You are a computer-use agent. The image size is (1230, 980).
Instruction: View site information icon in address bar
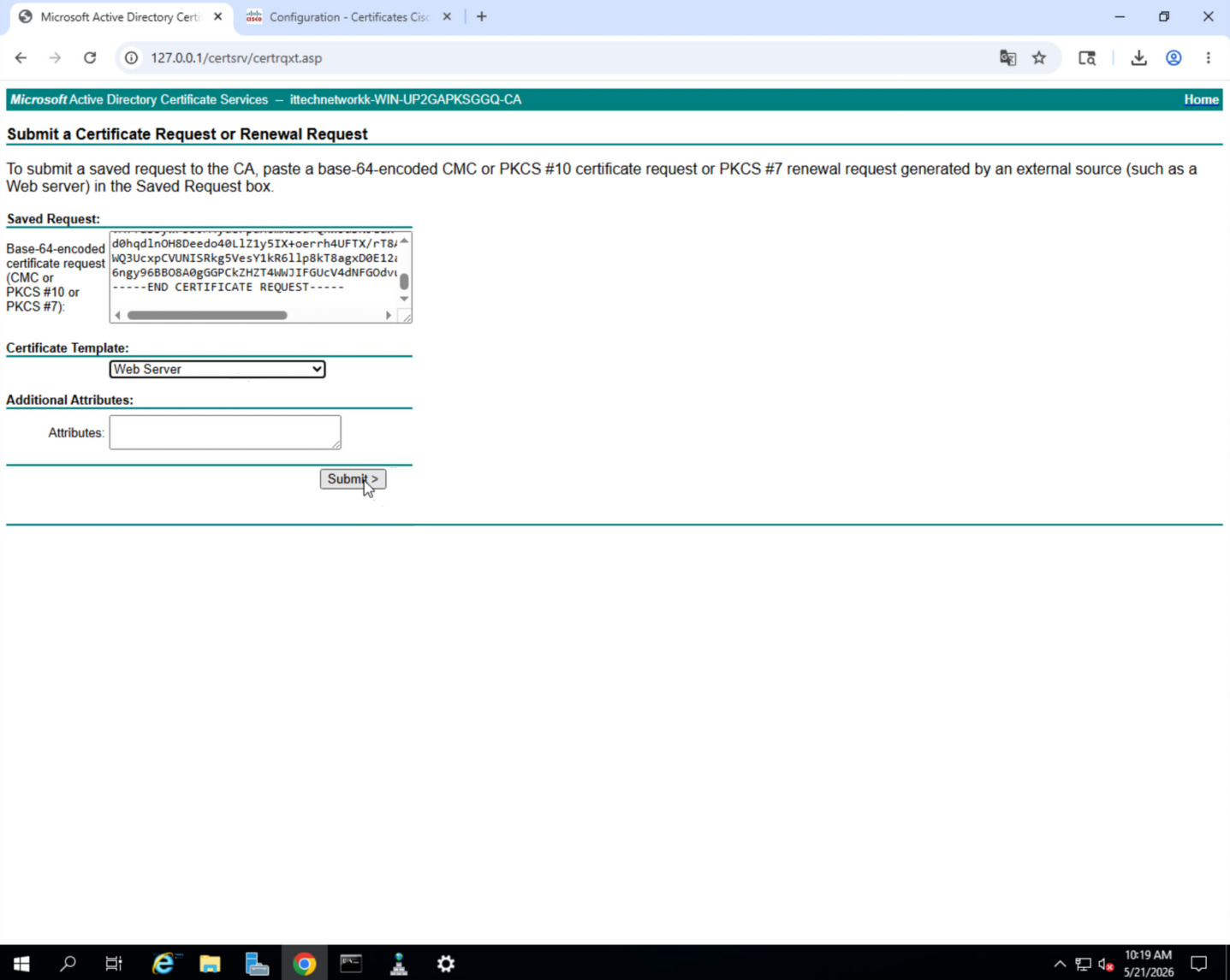tap(131, 58)
